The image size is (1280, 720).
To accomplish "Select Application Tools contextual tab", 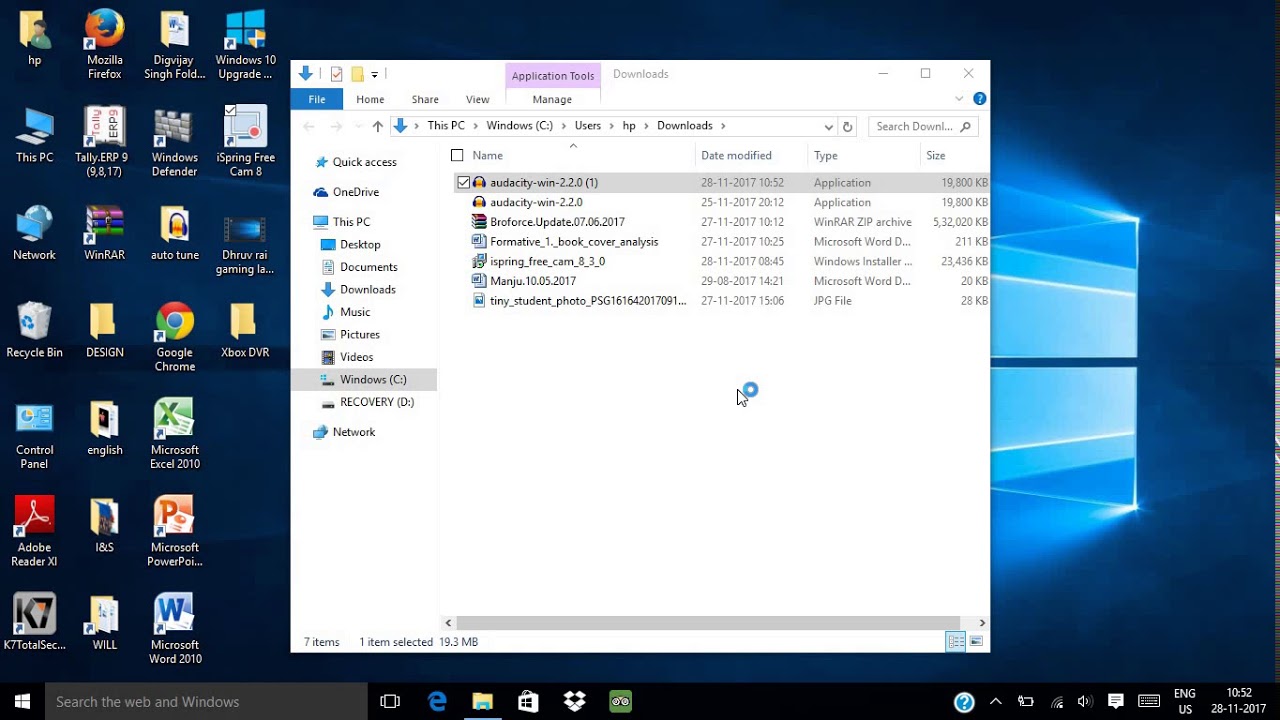I will pos(553,76).
